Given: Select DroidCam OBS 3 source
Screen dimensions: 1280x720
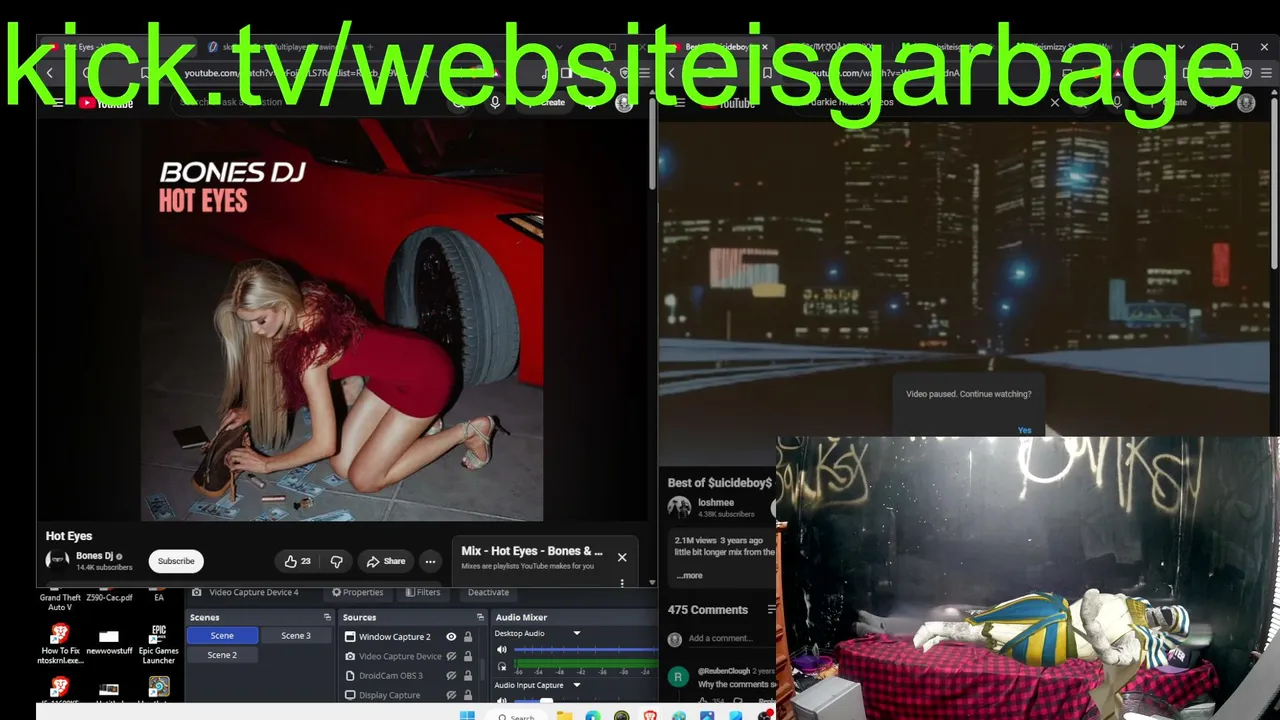Looking at the screenshot, I should point(391,676).
